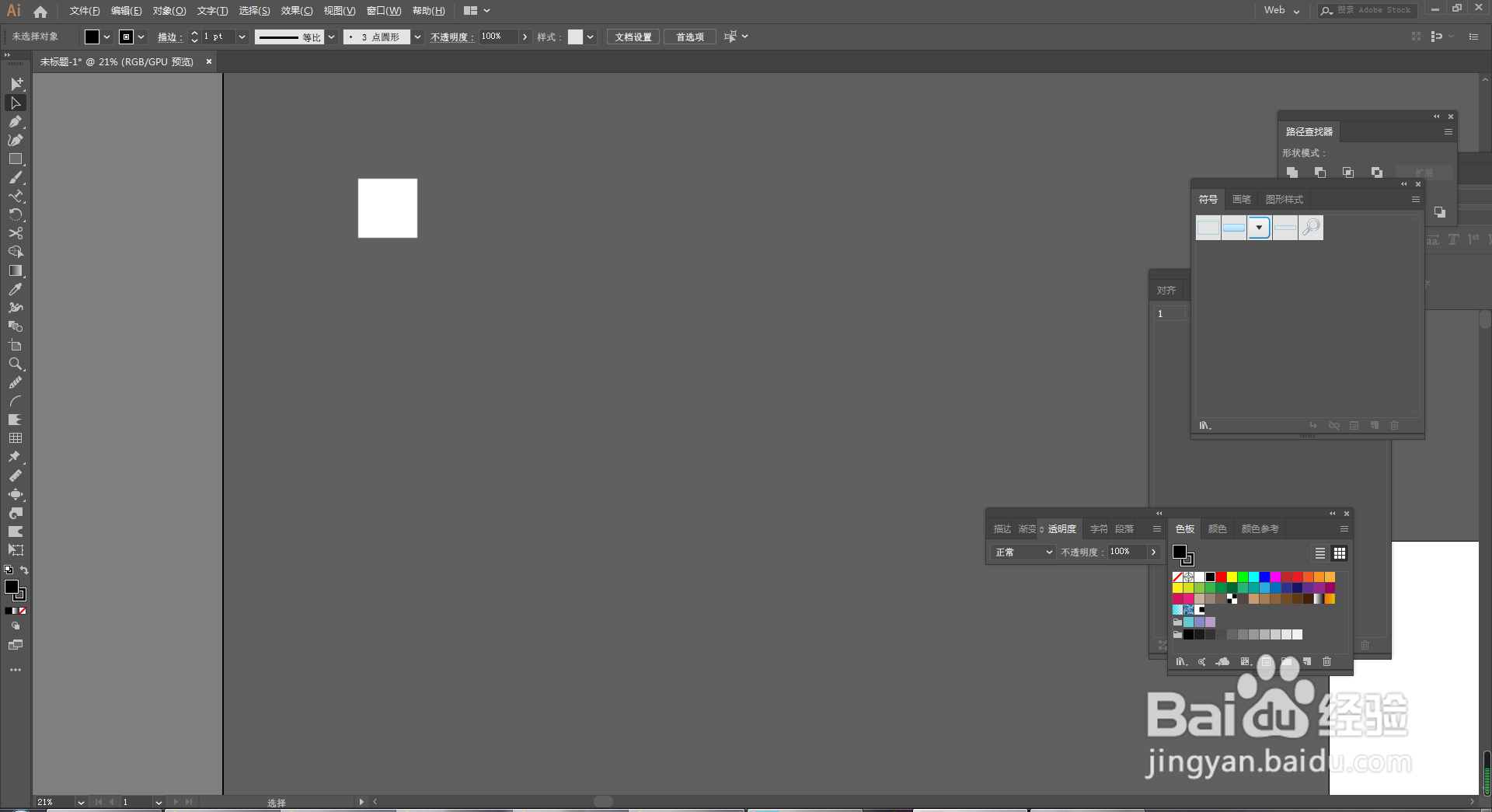Select the Zoom magnifier tool
The width and height of the screenshot is (1492, 812).
click(16, 364)
